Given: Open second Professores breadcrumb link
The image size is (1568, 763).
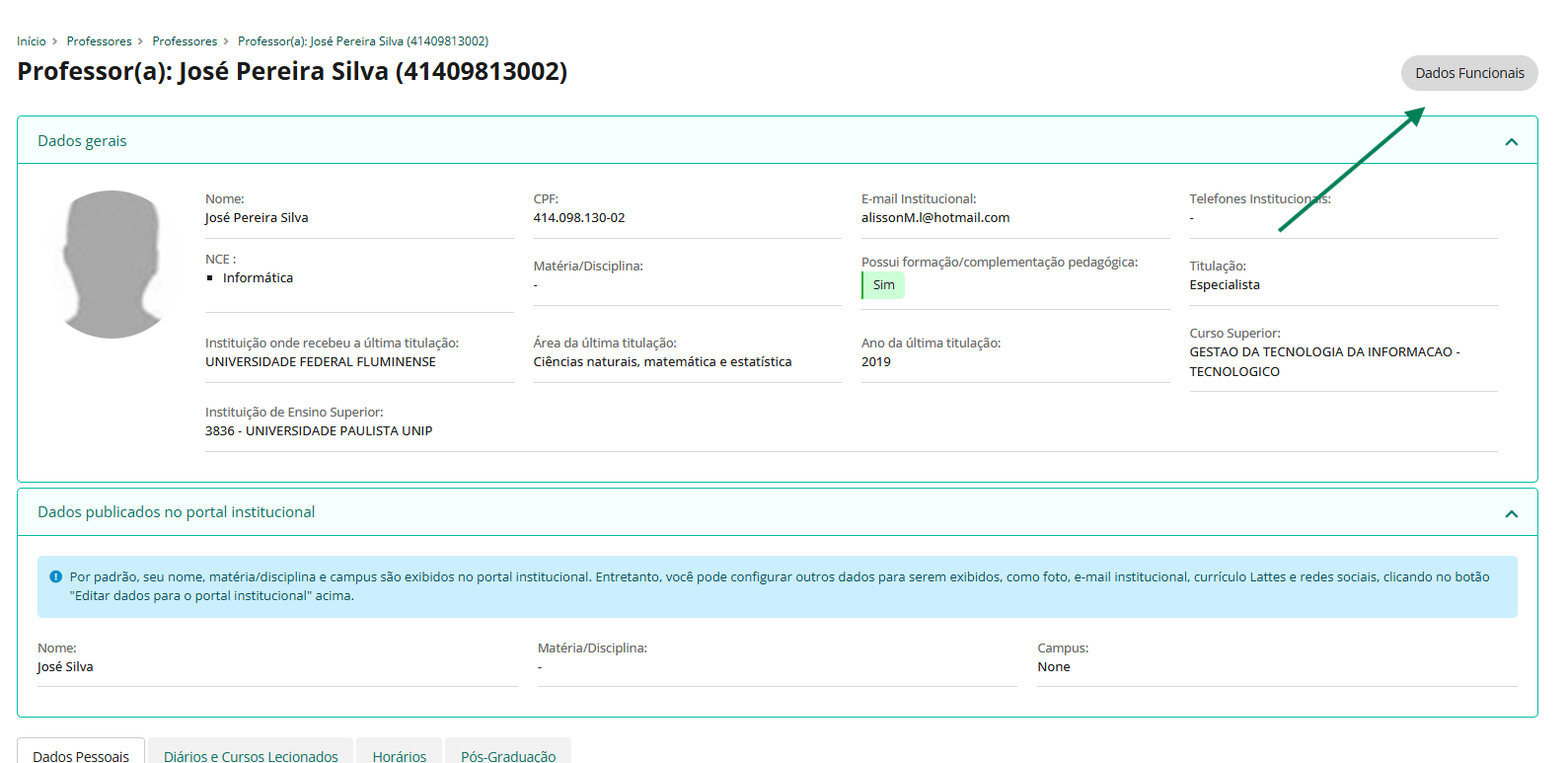Looking at the screenshot, I should click(x=185, y=41).
